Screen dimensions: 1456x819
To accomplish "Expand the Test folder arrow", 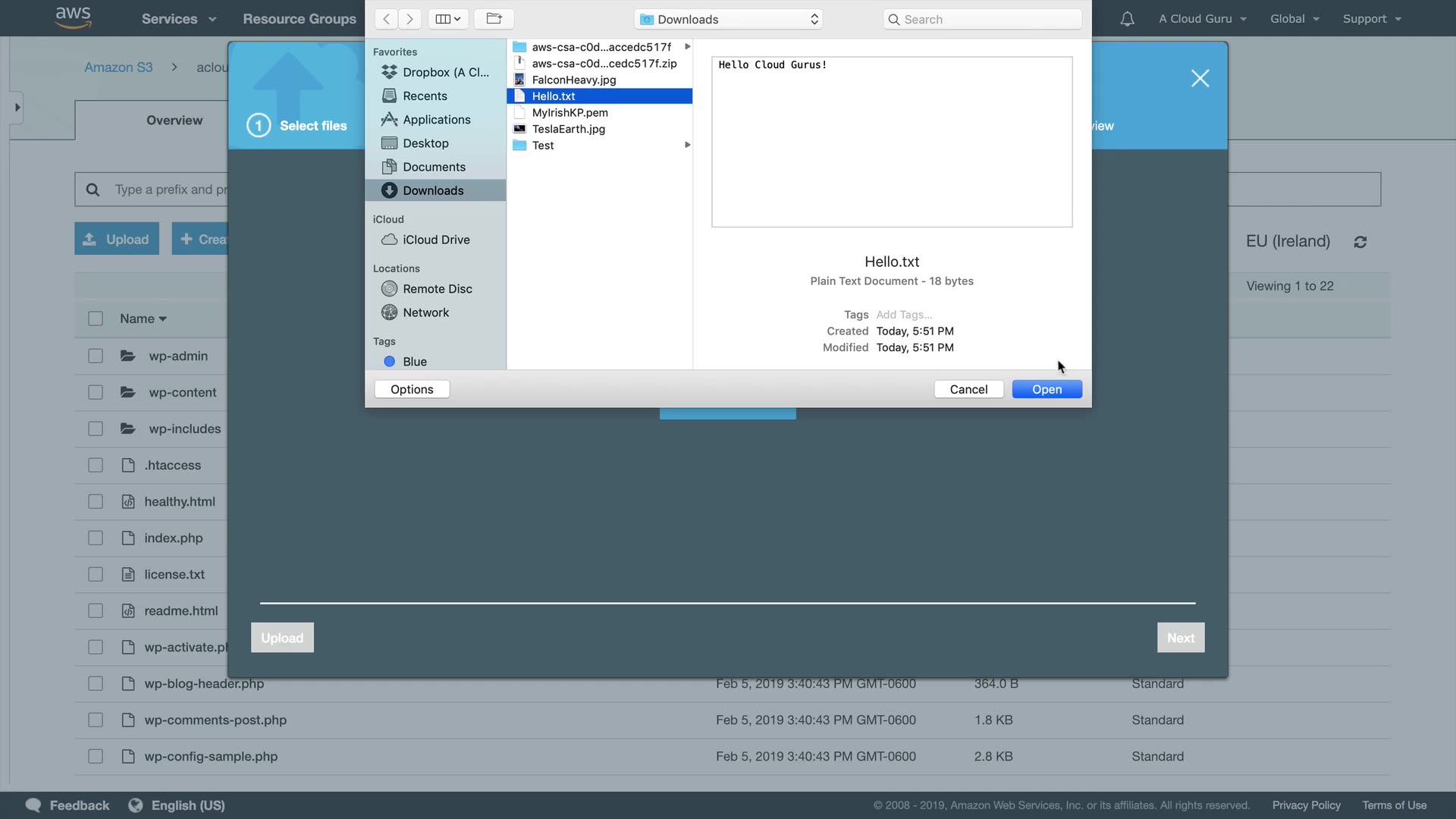I will [687, 145].
